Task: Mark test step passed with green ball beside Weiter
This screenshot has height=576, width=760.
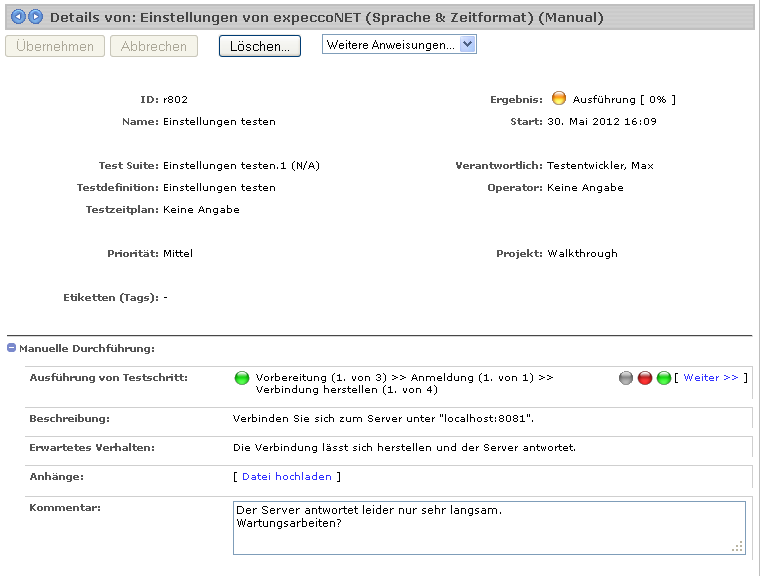Action: [x=664, y=378]
